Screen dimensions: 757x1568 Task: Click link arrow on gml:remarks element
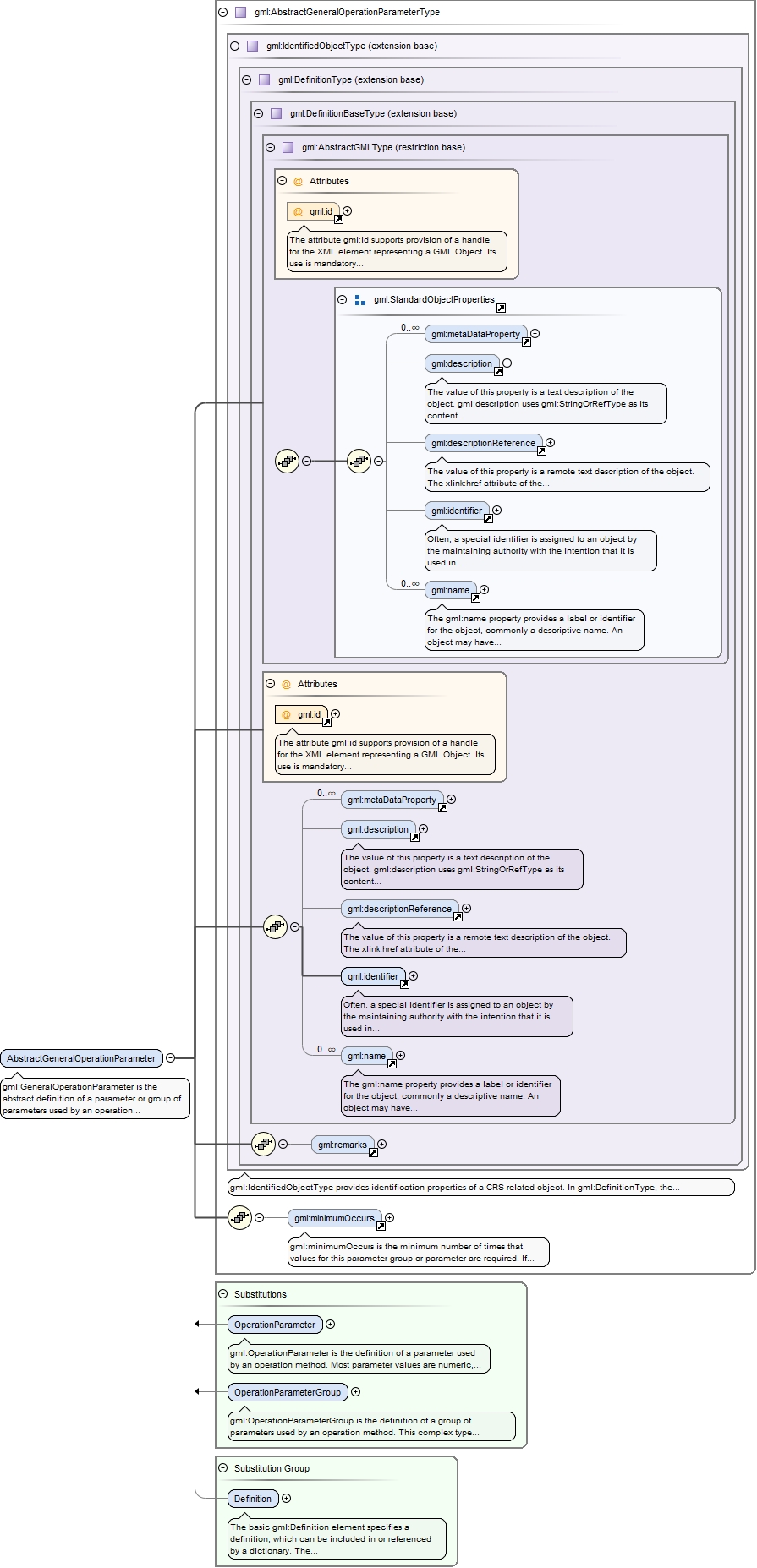(373, 1153)
